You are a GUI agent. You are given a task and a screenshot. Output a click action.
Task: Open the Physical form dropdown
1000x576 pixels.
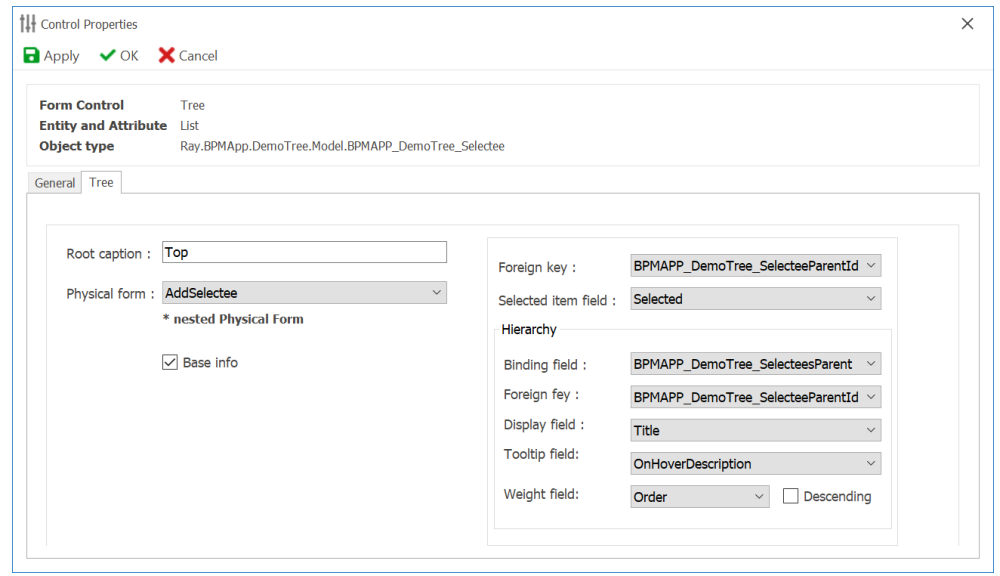pos(436,293)
